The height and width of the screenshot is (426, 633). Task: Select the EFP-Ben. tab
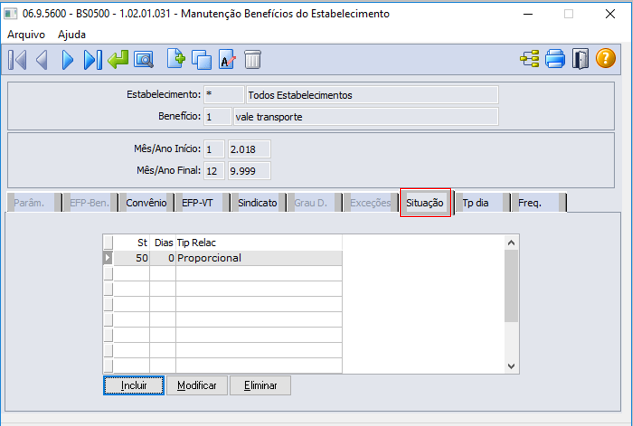(90, 203)
